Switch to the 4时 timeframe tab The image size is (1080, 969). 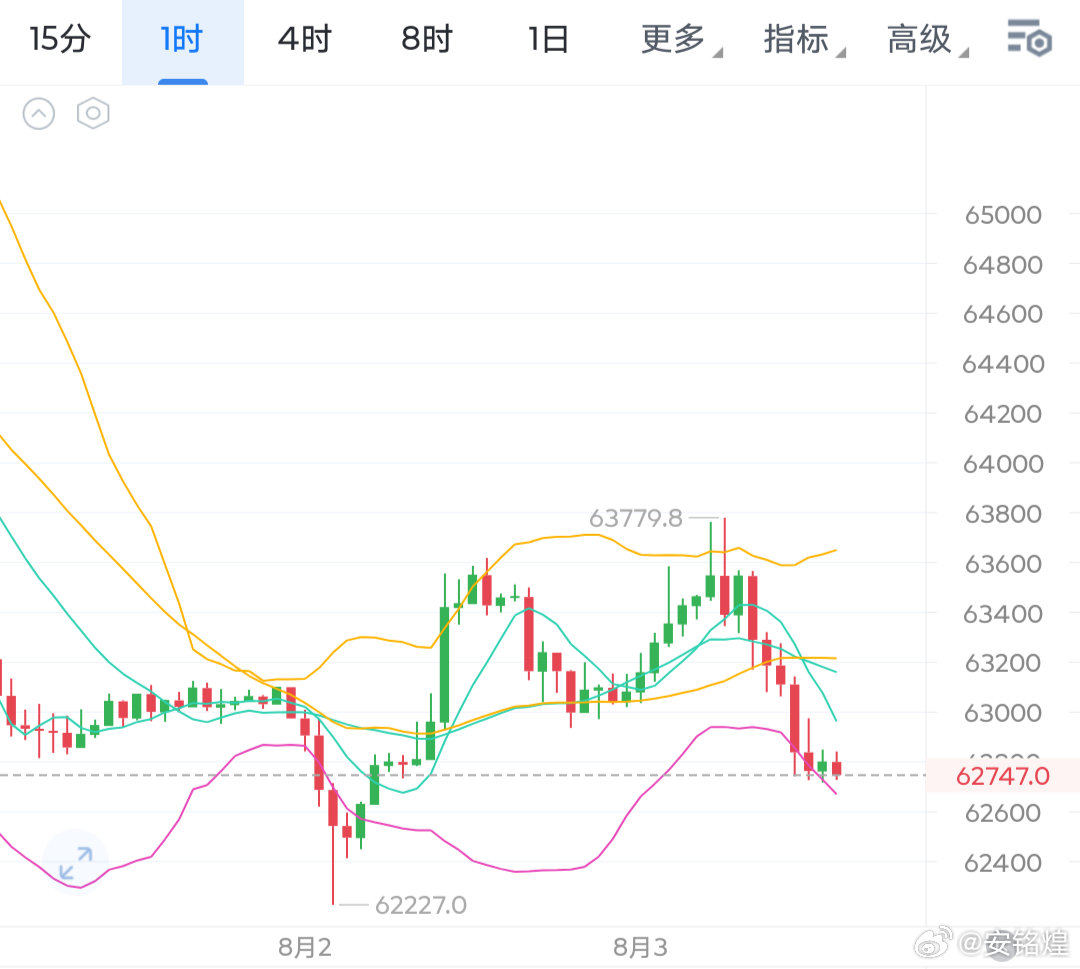(x=304, y=39)
